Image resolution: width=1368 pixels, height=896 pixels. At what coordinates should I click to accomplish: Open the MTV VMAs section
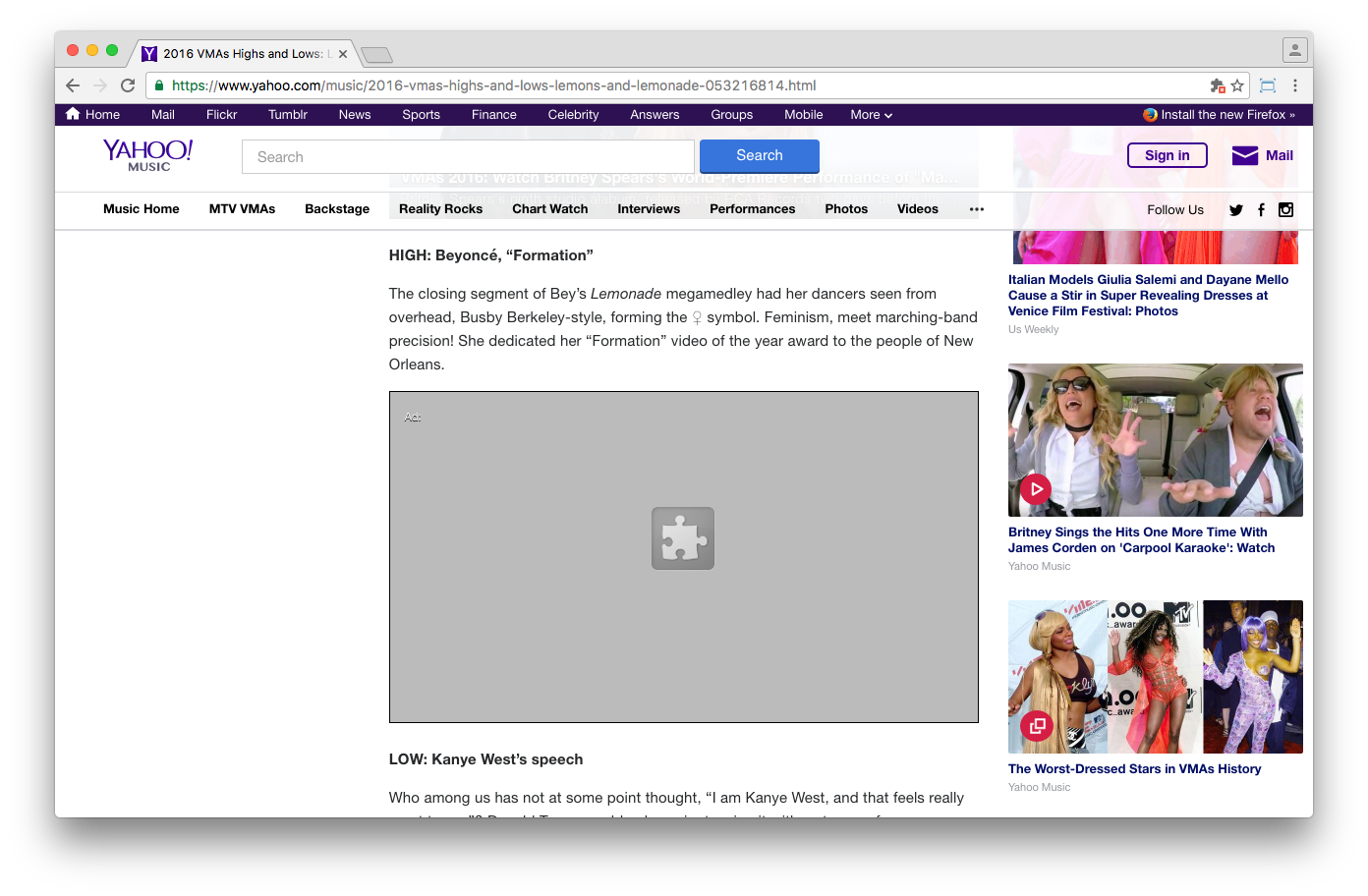pos(242,209)
